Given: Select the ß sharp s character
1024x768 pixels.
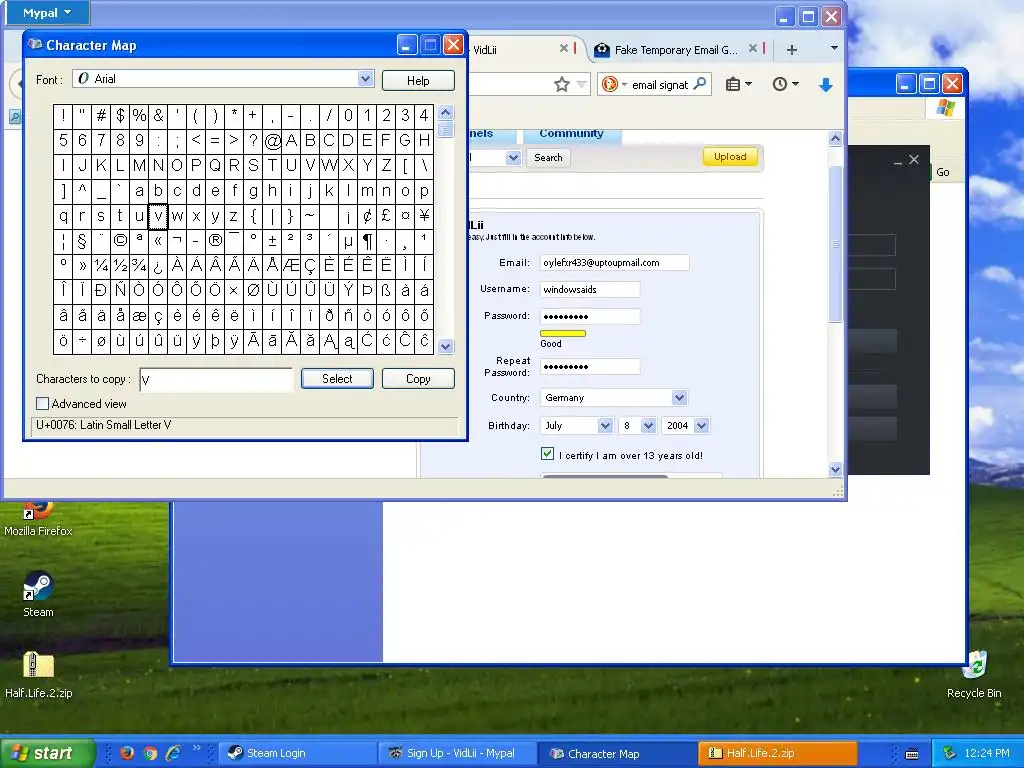Looking at the screenshot, I should pyautogui.click(x=386, y=291).
